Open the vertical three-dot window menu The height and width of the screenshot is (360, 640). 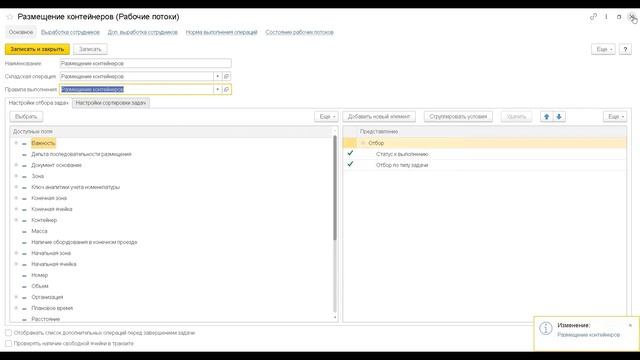(606, 17)
